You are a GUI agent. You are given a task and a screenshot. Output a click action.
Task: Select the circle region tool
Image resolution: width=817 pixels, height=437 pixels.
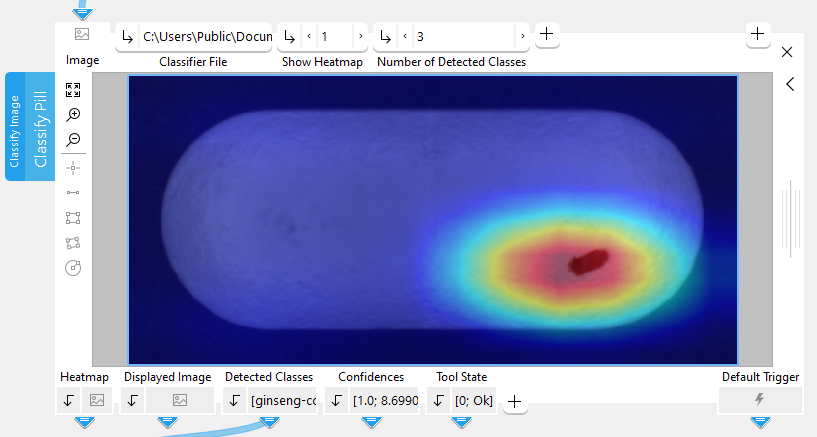pos(73,267)
